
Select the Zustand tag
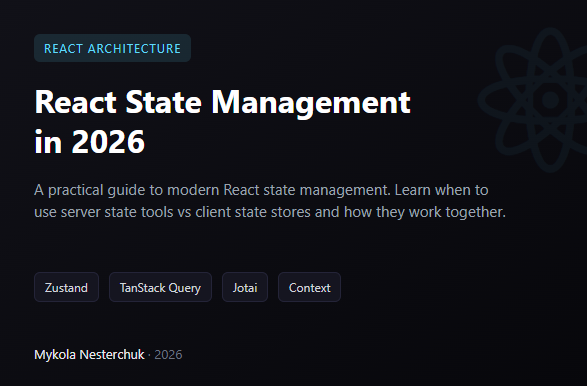tap(66, 287)
